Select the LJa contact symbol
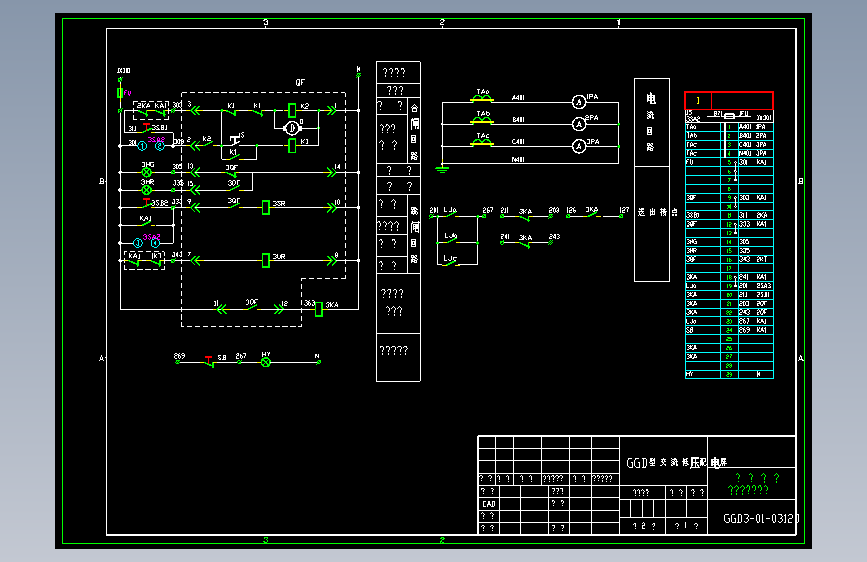Image resolution: width=867 pixels, height=562 pixels. [x=451, y=215]
